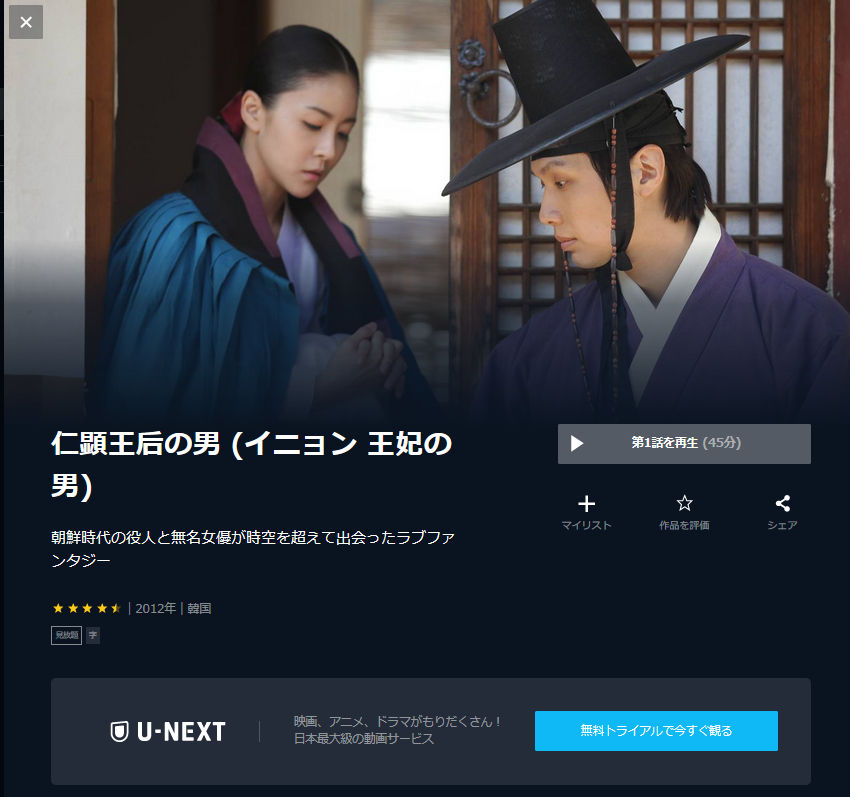Start free trial with 無料トライアルで今すぐ観る

pyautogui.click(x=656, y=731)
